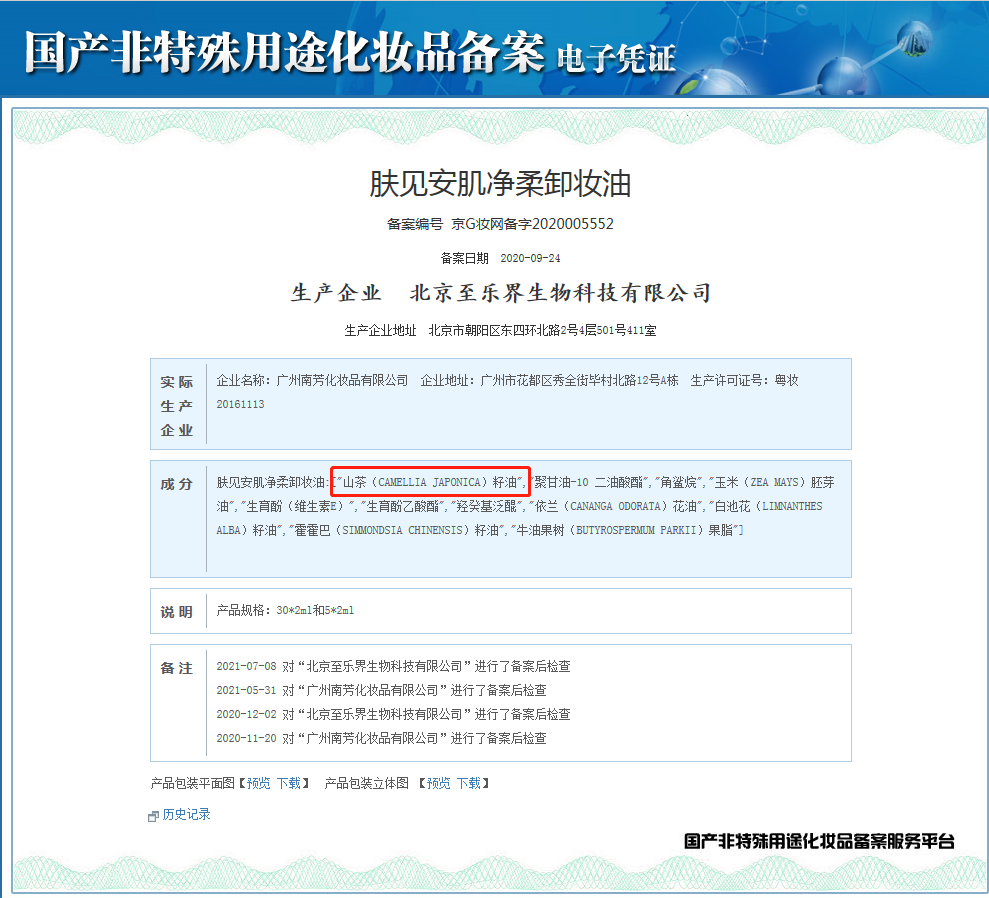This screenshot has width=989, height=898.
Task: Select the 2021-07-08 inspection remark
Action: tap(394, 666)
